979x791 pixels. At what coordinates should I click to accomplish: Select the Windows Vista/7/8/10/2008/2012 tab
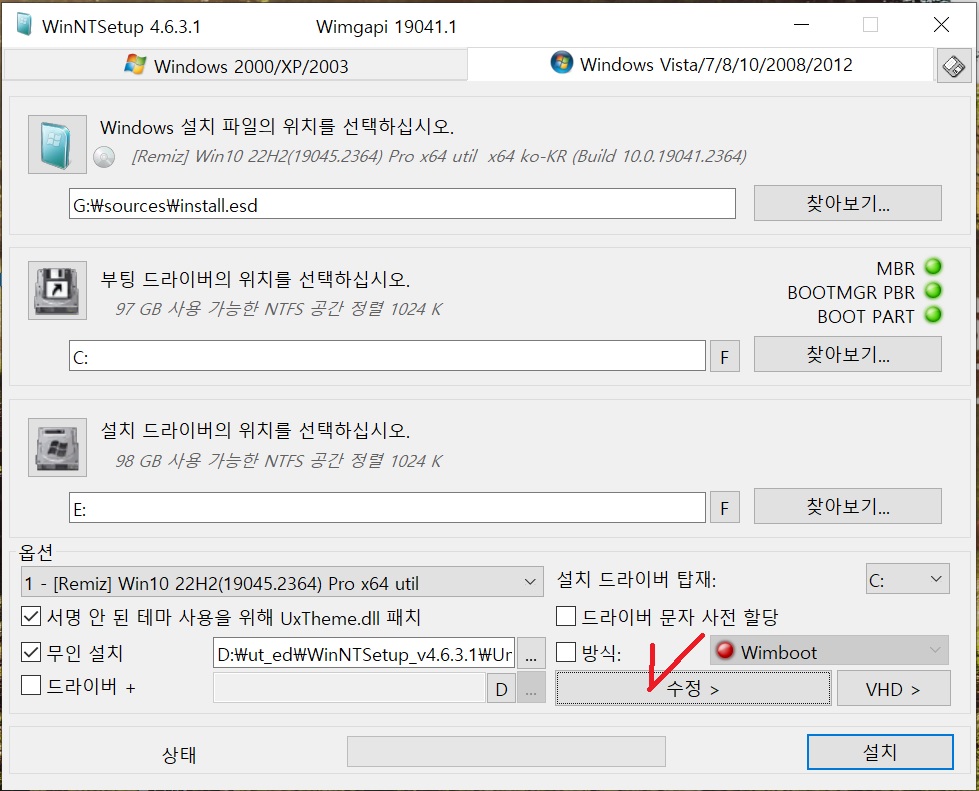pos(701,64)
